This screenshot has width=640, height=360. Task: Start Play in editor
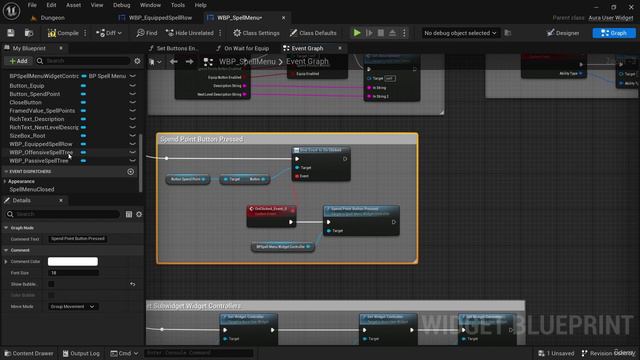coord(357,33)
